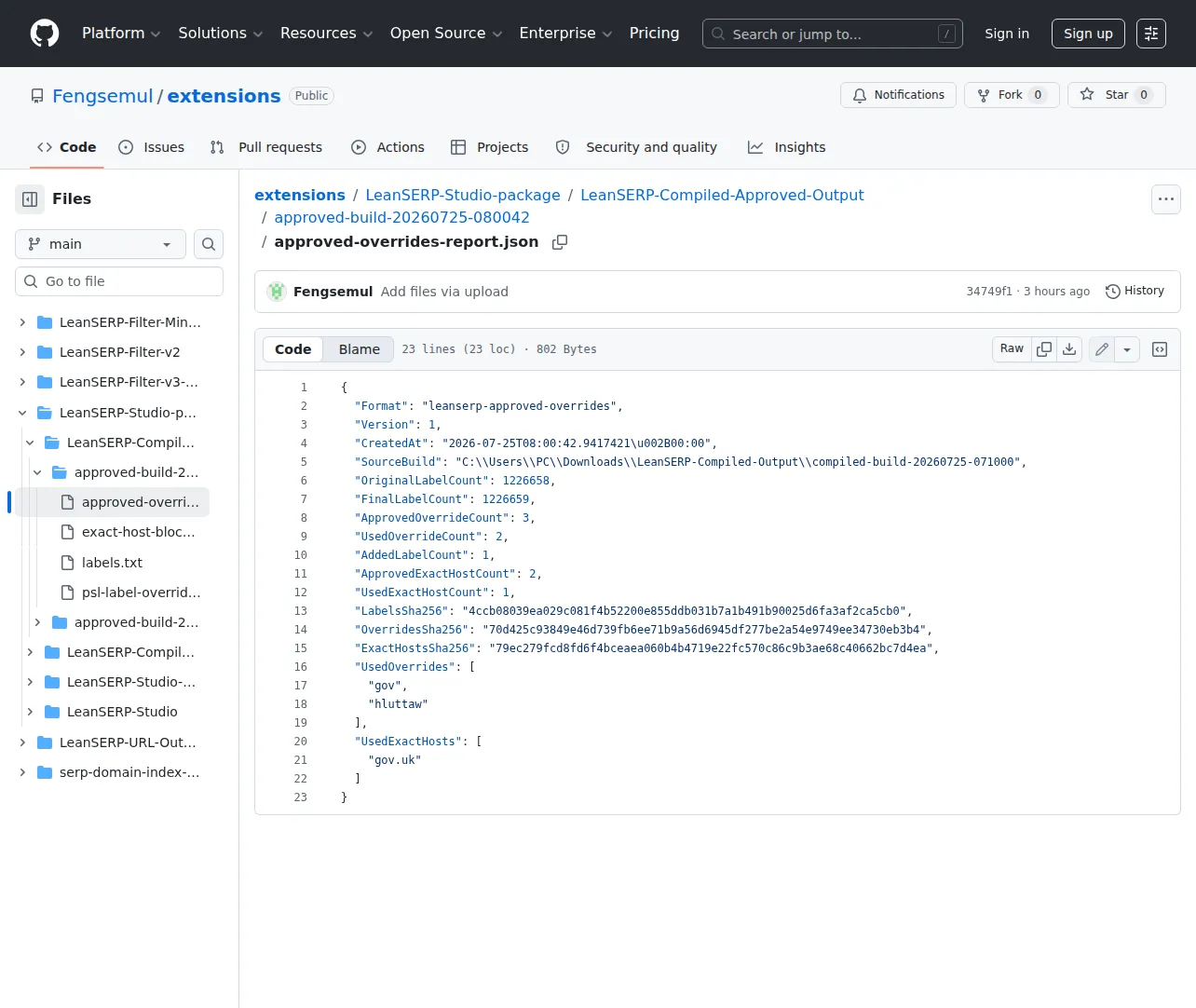Viewport: 1196px width, 1008px height.
Task: Expand the serp-domain-index-… folder
Action: click(22, 772)
